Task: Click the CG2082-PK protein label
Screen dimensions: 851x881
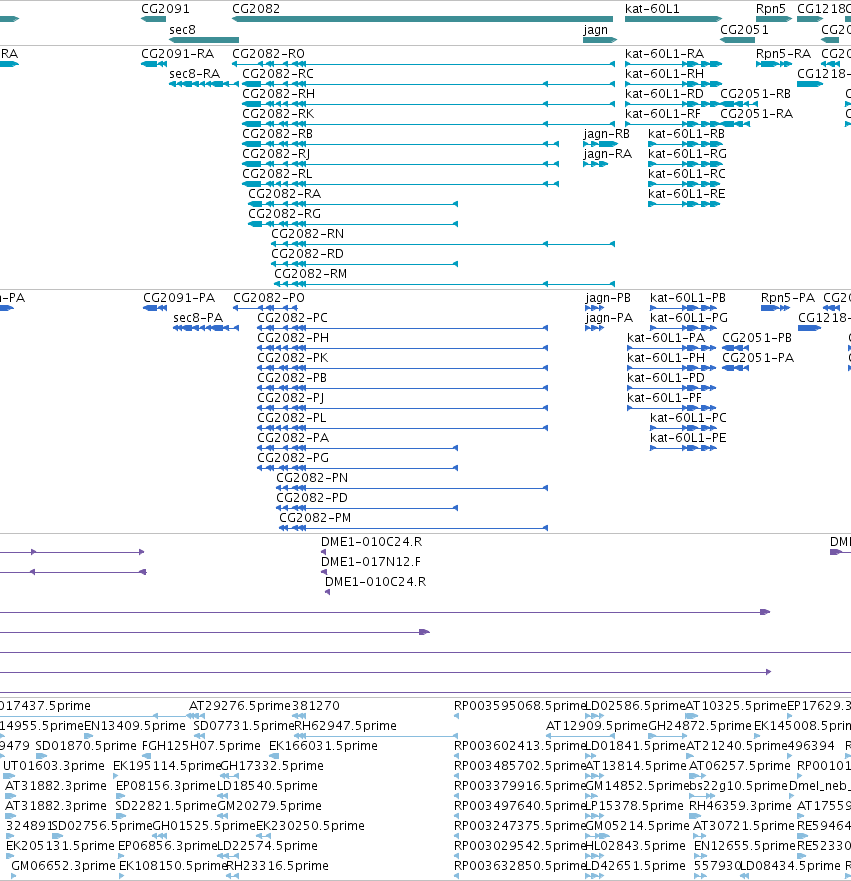Action: (293, 357)
